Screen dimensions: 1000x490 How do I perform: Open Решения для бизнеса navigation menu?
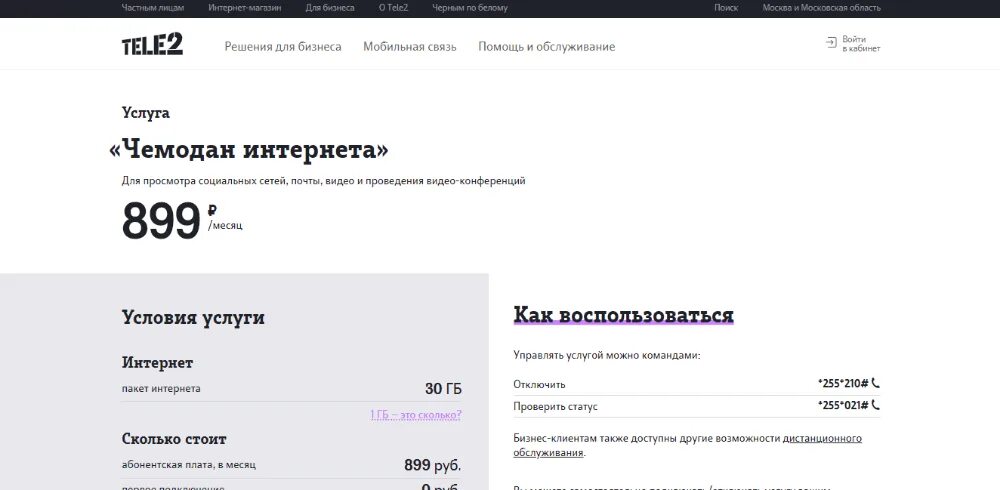283,47
